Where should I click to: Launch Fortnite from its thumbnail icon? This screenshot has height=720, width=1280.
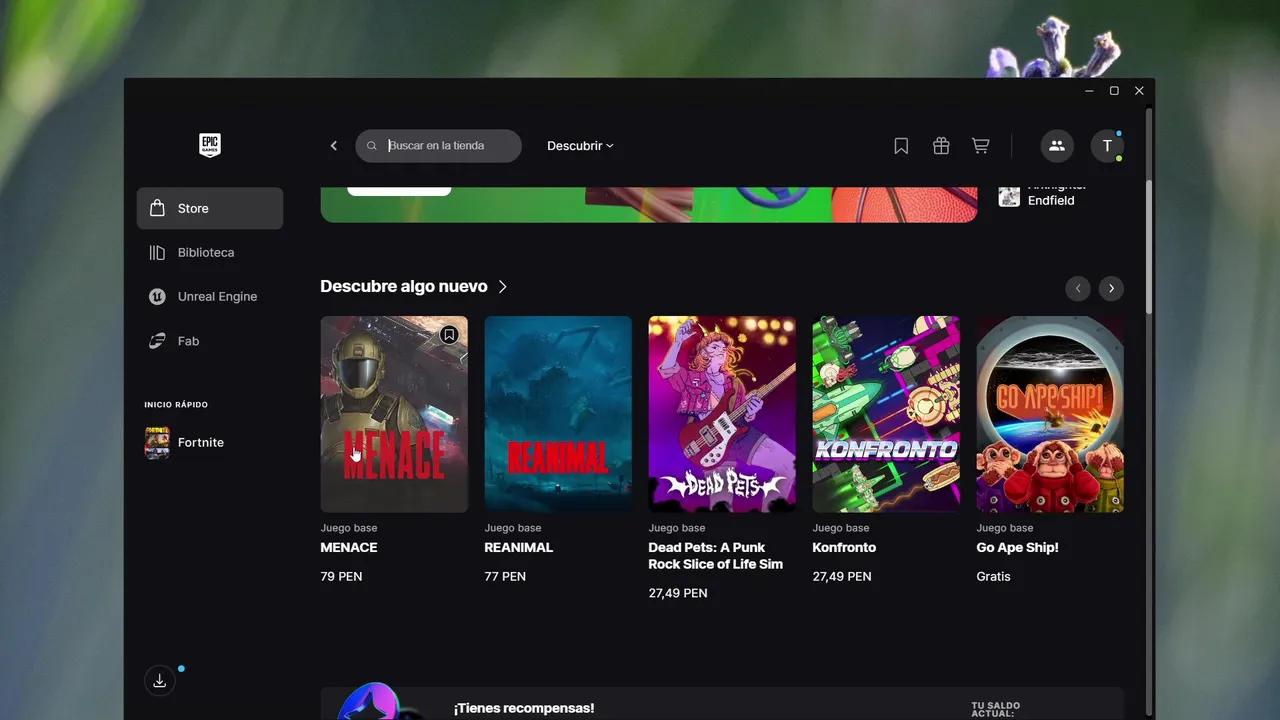point(157,443)
